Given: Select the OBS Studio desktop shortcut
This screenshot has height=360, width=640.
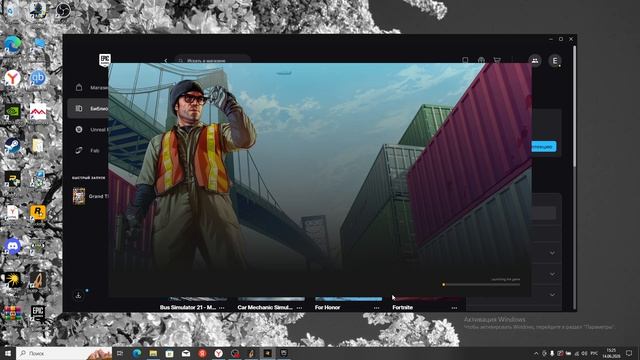Looking at the screenshot, I should click(x=63, y=10).
